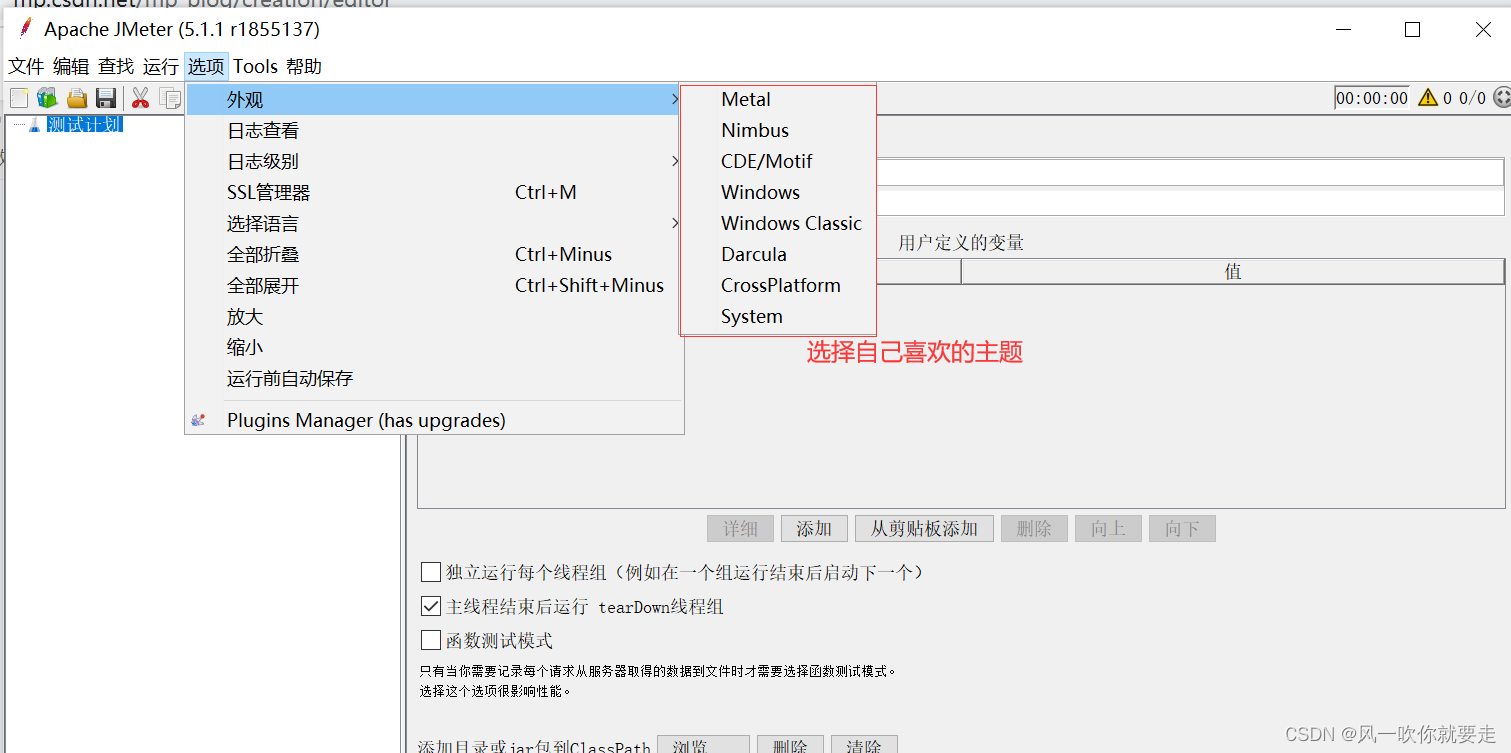Image resolution: width=1511 pixels, height=753 pixels.
Task: Click the flask icon of 测试计划
Action: pyautogui.click(x=35, y=125)
